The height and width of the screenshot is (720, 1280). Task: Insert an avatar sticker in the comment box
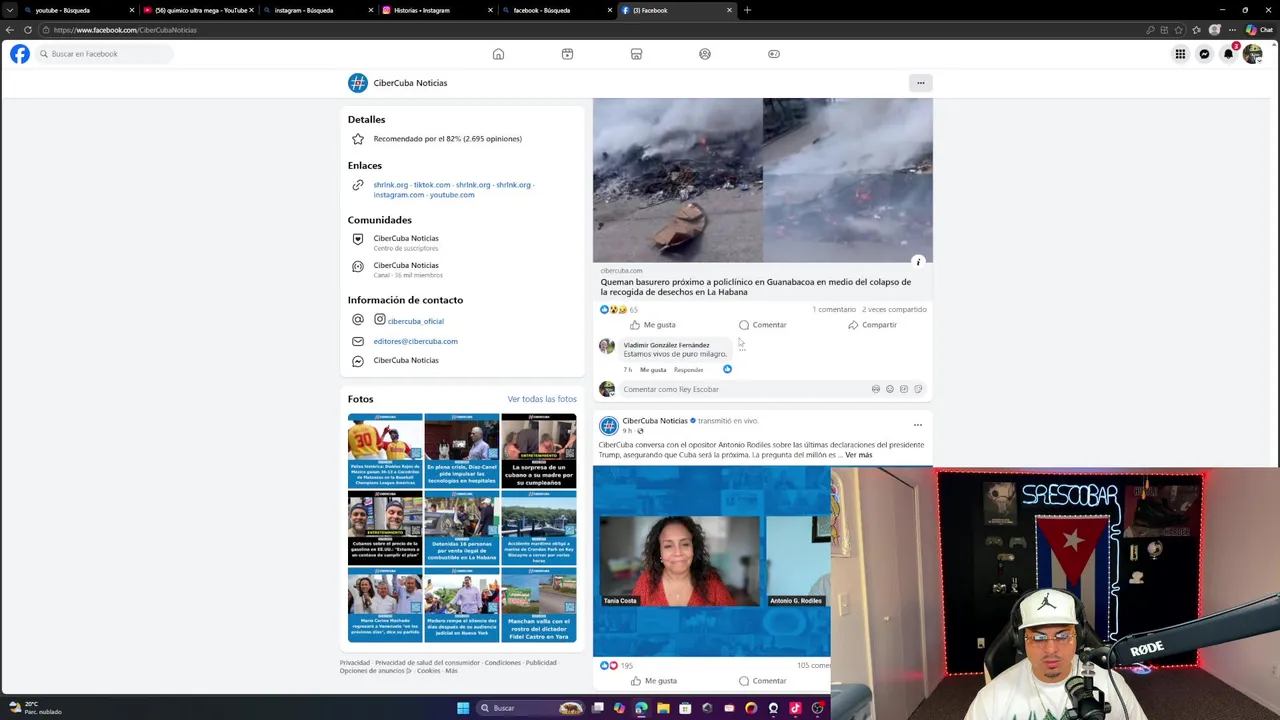[x=876, y=389]
